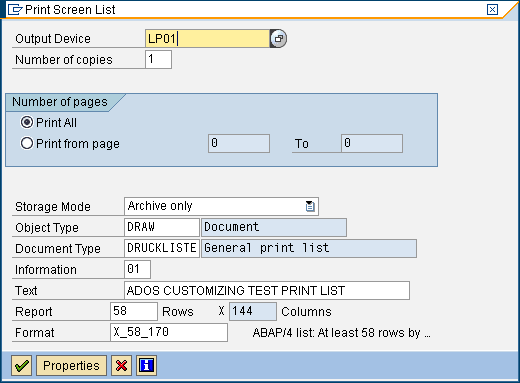Image resolution: width=520 pixels, height=383 pixels.
Task: Click the Information field showing 01
Action: [137, 269]
